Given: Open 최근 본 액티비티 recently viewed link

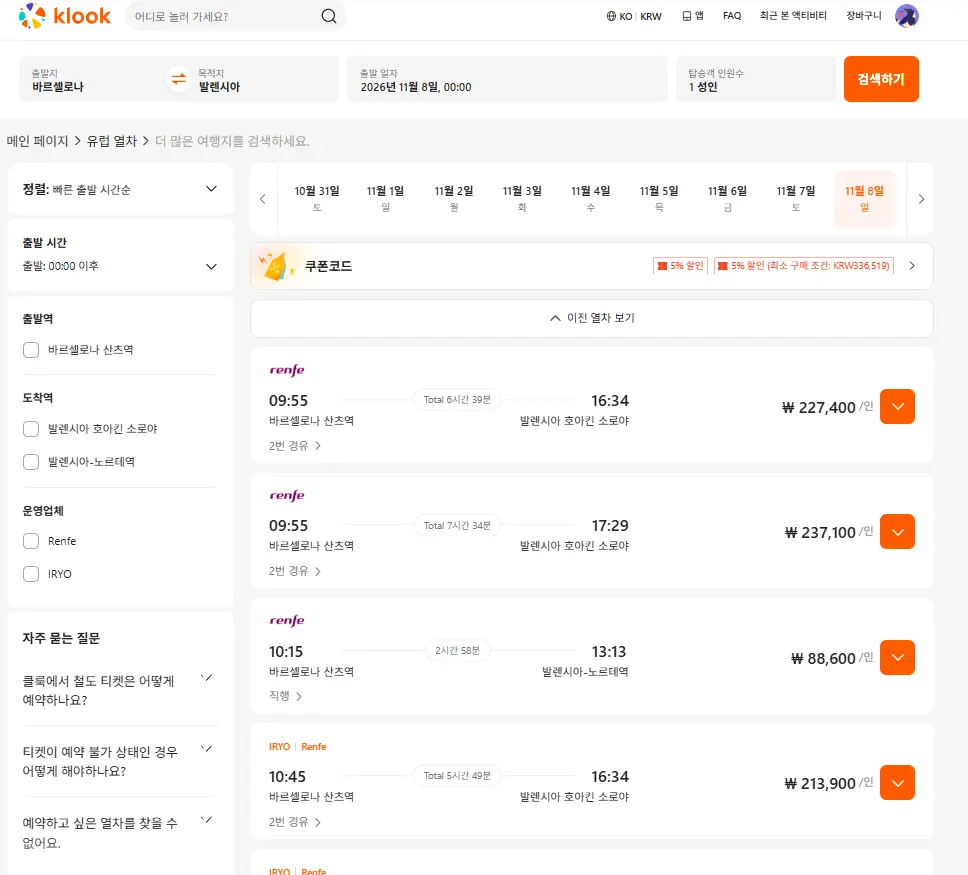Looking at the screenshot, I should click(x=793, y=16).
